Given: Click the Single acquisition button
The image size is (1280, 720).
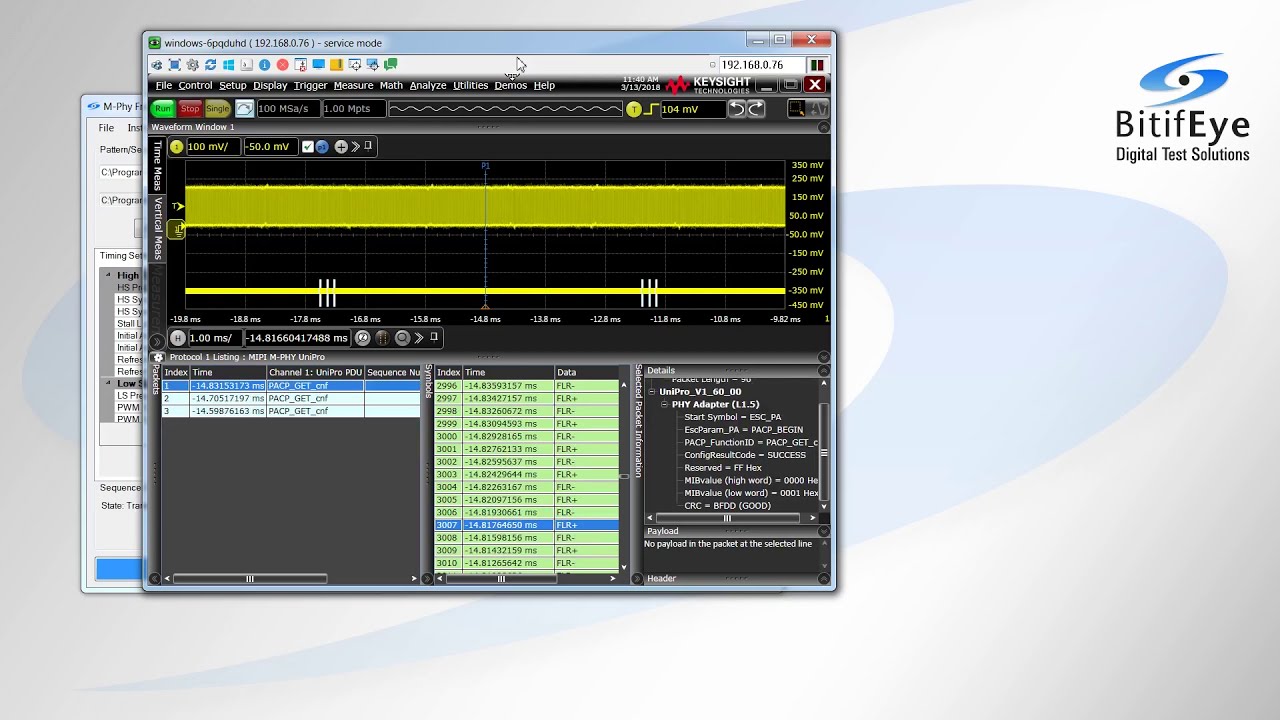Looking at the screenshot, I should pyautogui.click(x=217, y=109).
